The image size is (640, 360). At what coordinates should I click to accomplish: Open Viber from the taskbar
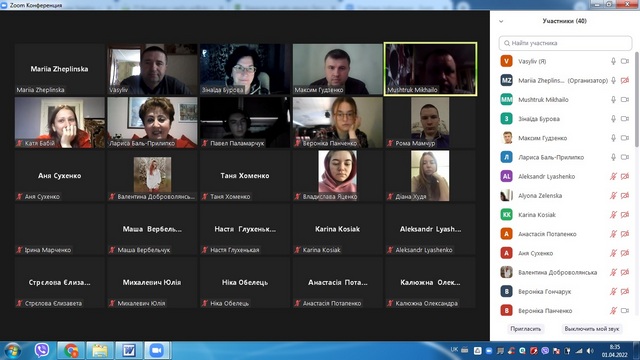click(42, 350)
